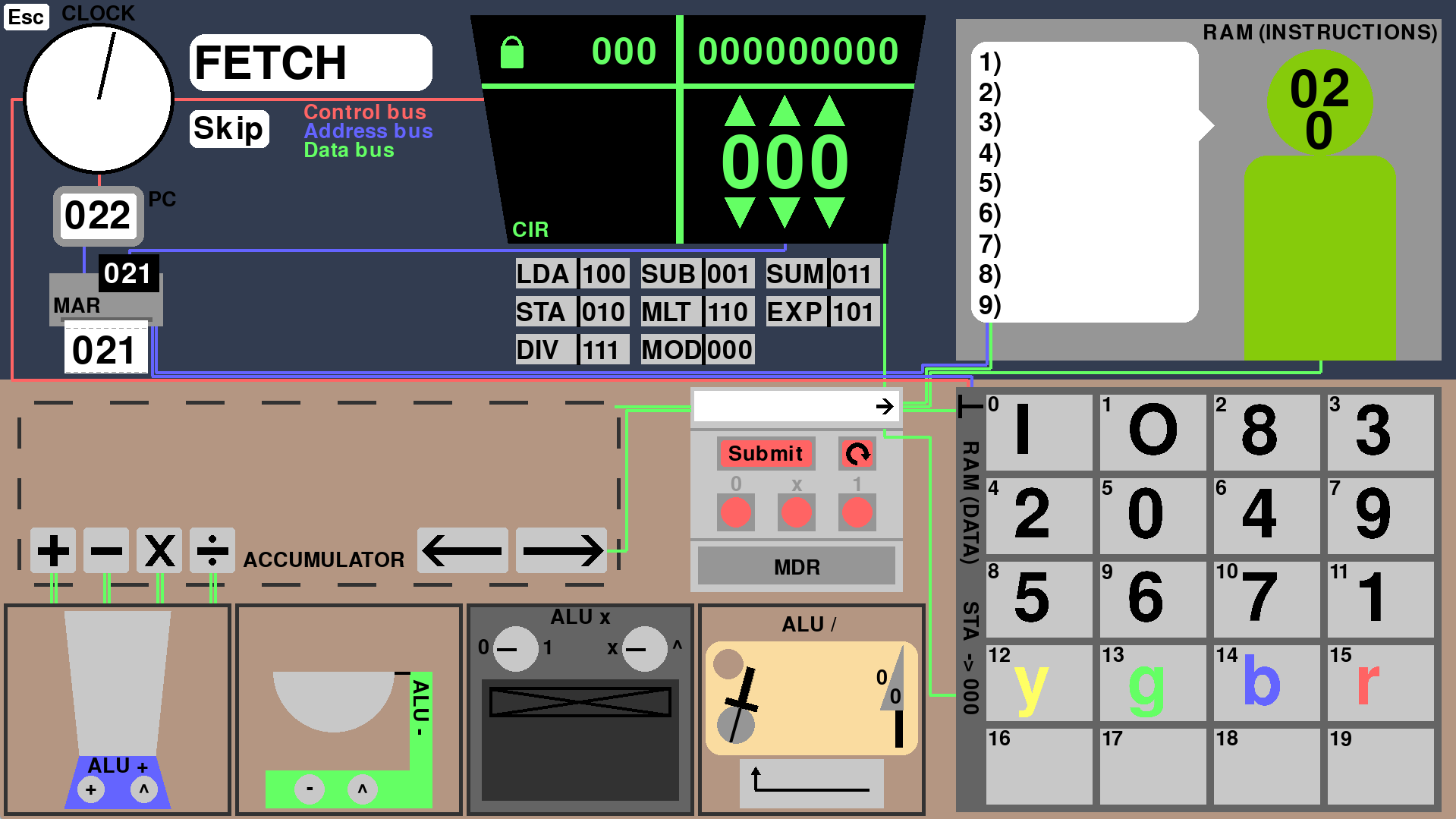Select RAM cell 15 red r
The height and width of the screenshot is (819, 1456).
pos(1380,682)
